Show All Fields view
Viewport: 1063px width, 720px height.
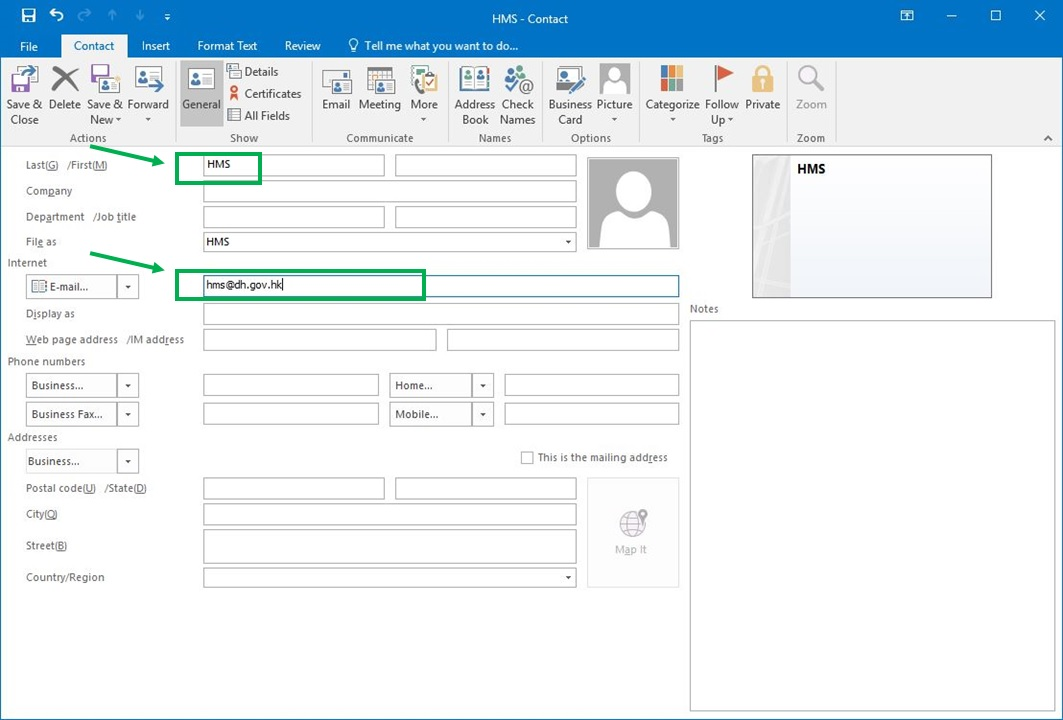point(263,115)
